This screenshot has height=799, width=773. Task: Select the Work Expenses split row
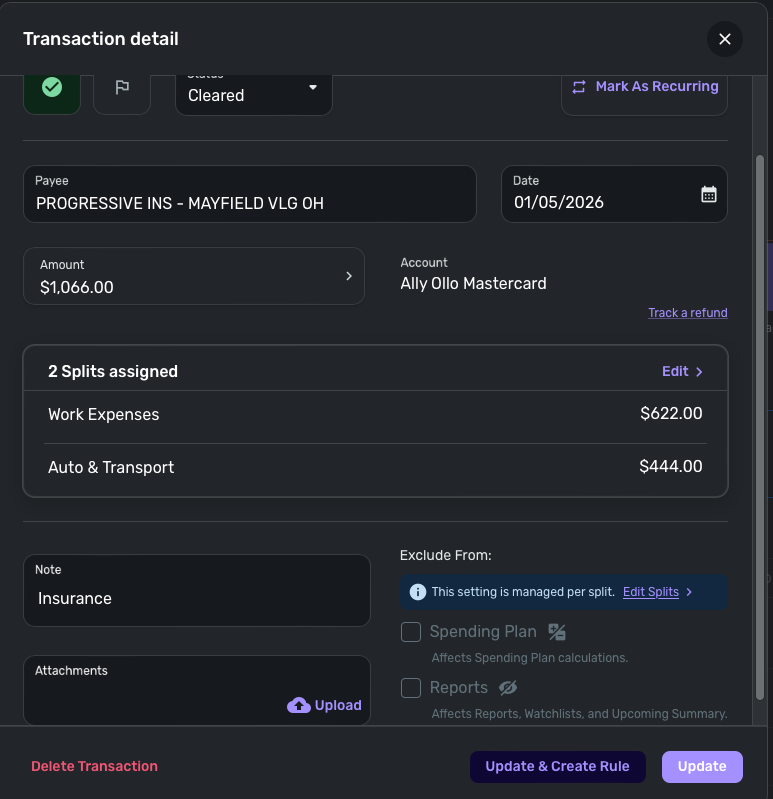(375, 414)
